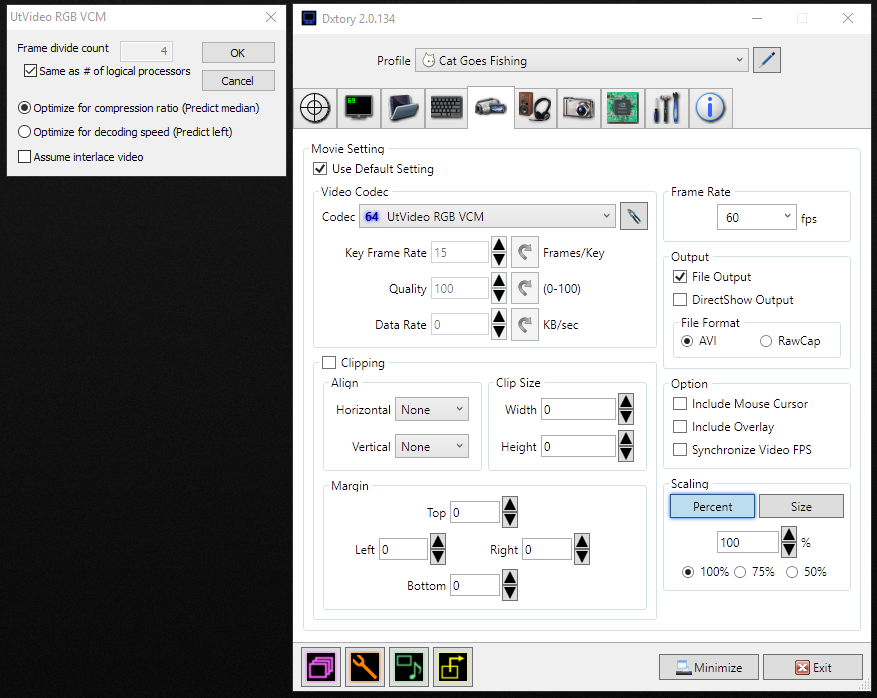
Task: Select 100% scaling preset
Action: click(x=689, y=572)
